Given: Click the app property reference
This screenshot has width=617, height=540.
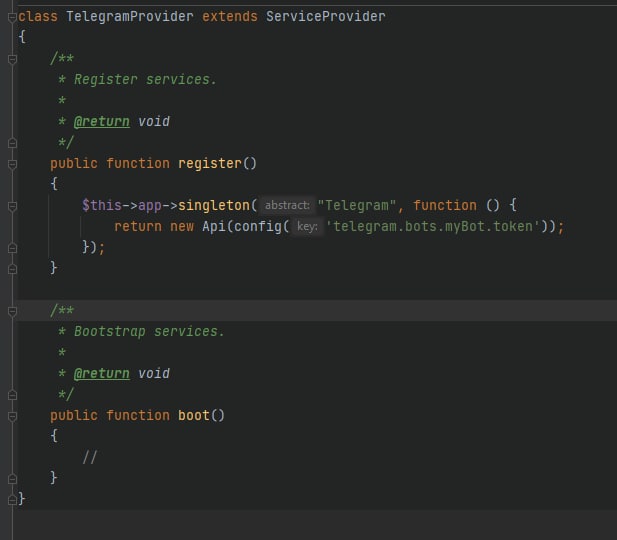Looking at the screenshot, I should tap(150, 205).
